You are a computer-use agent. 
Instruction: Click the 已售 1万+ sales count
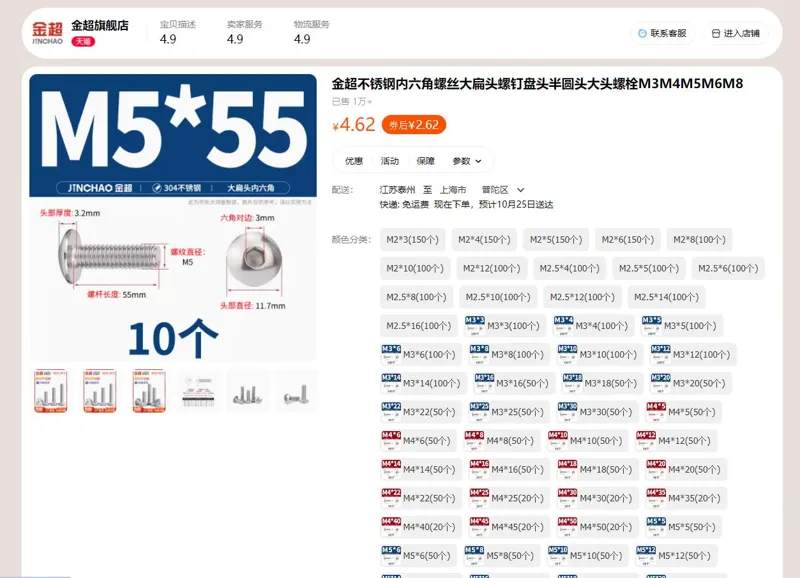pyautogui.click(x=352, y=102)
